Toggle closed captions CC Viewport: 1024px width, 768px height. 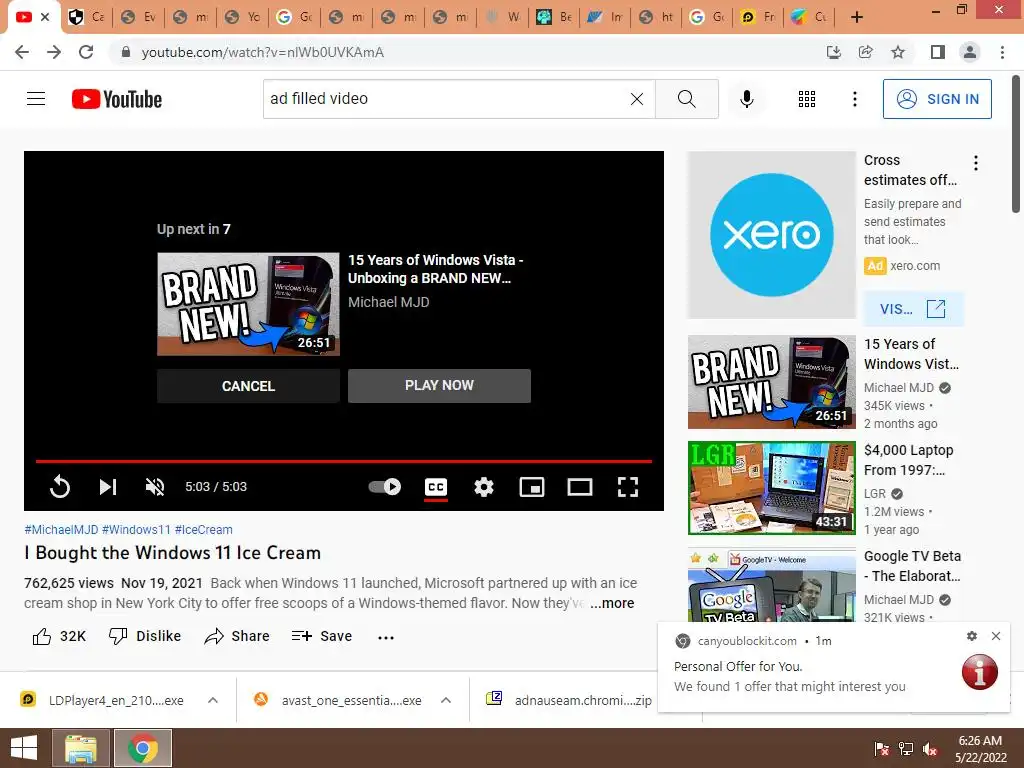[x=436, y=487]
